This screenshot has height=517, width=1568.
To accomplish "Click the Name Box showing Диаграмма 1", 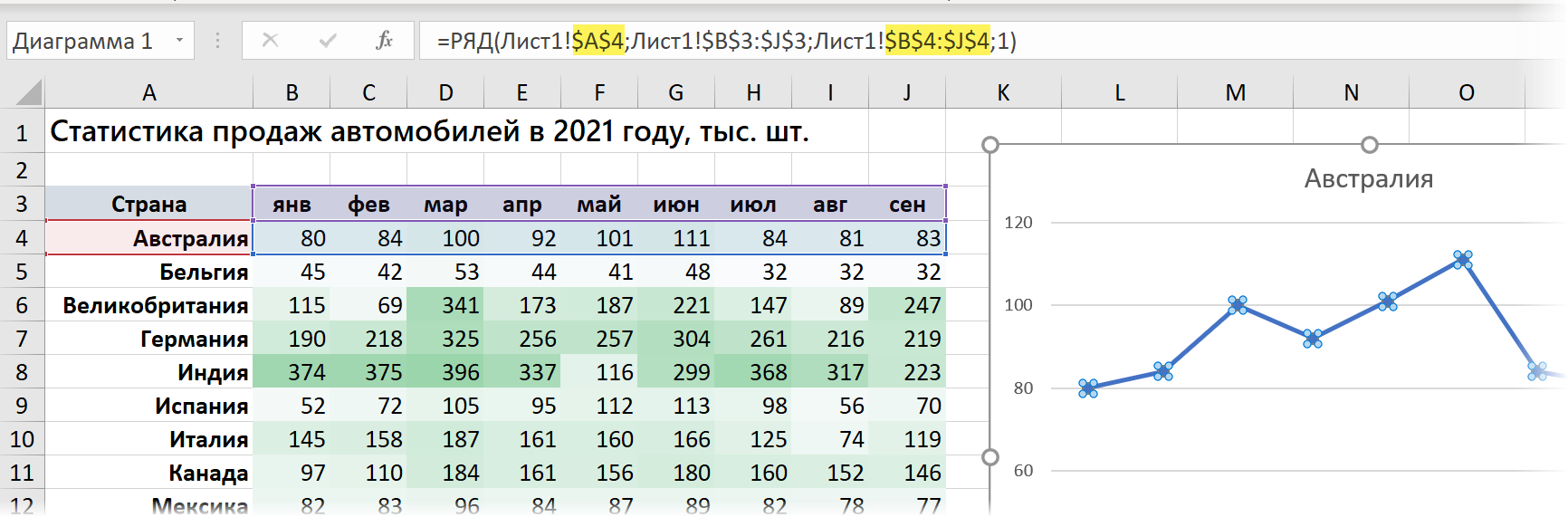I will click(86, 41).
